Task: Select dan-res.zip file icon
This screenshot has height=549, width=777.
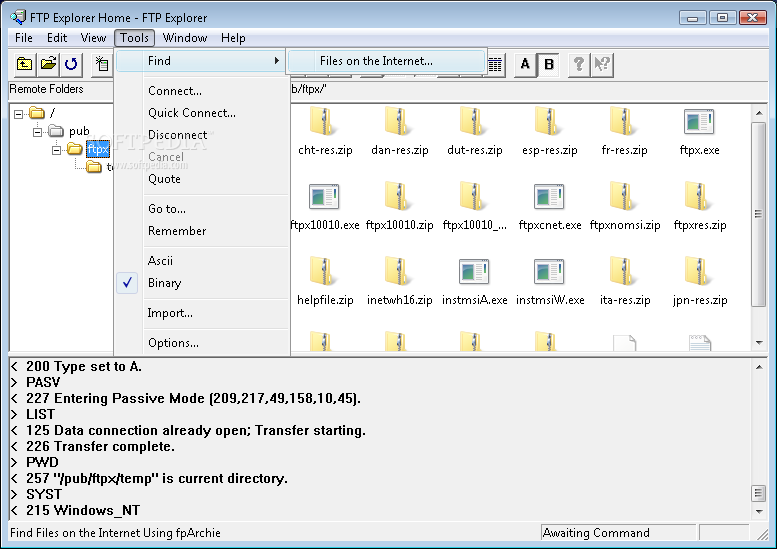Action: [399, 122]
